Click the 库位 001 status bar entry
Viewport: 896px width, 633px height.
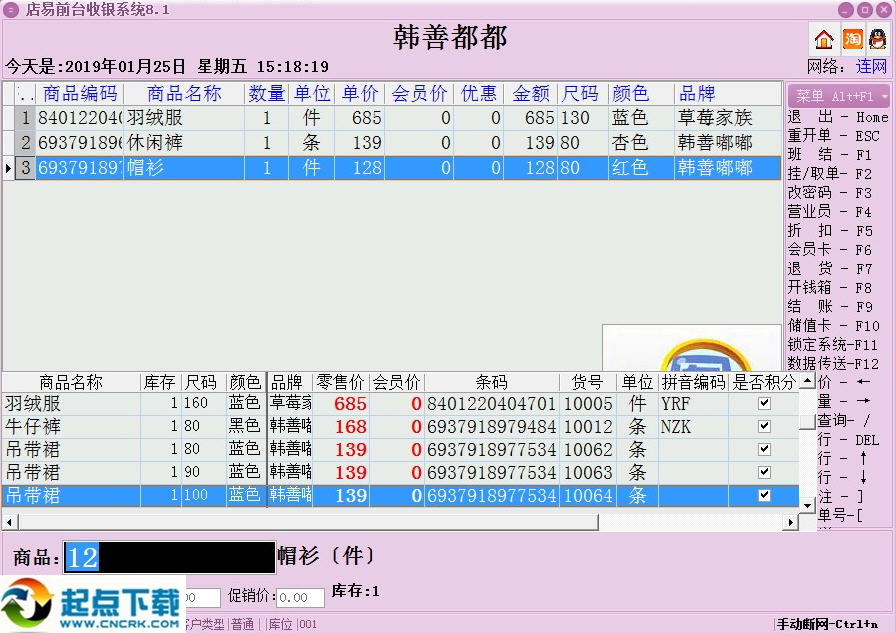[292, 624]
